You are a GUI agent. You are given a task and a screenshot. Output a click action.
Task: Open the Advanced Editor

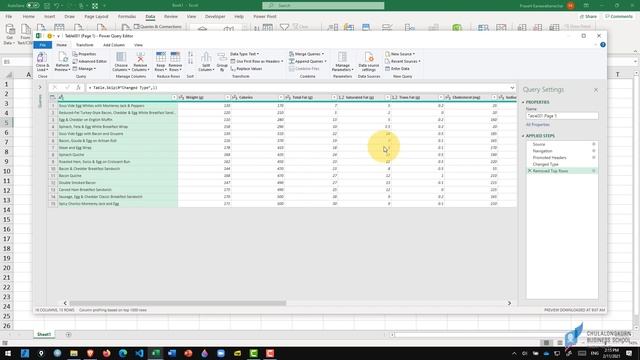90,61
